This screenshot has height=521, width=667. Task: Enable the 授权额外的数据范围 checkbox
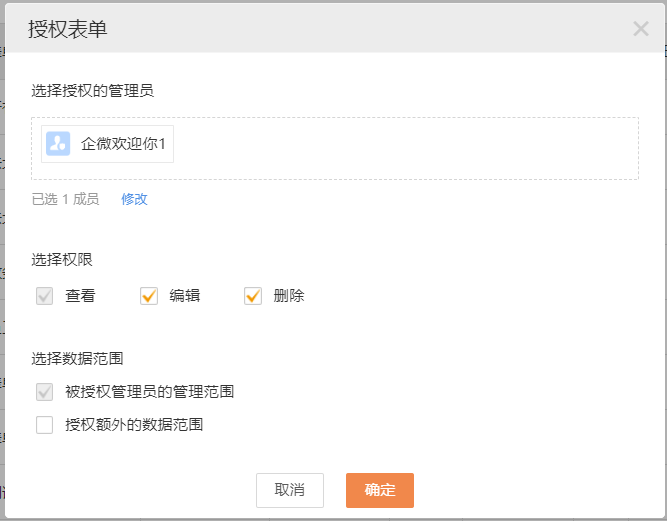(x=45, y=425)
